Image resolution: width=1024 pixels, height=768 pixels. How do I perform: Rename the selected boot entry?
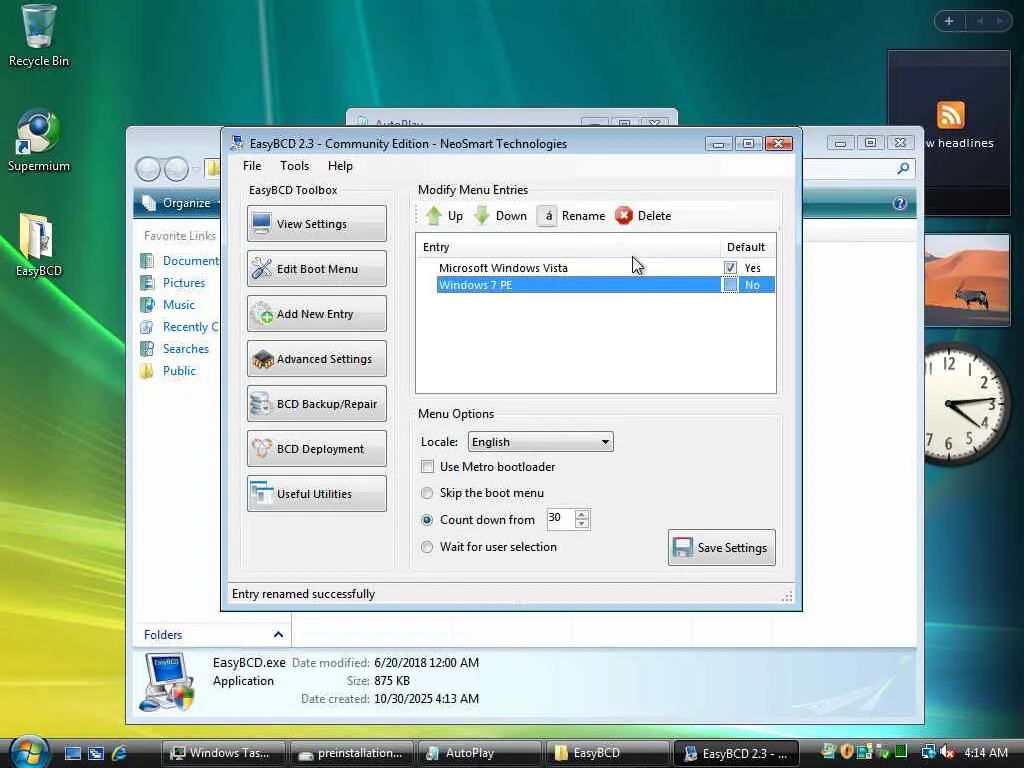pos(571,216)
